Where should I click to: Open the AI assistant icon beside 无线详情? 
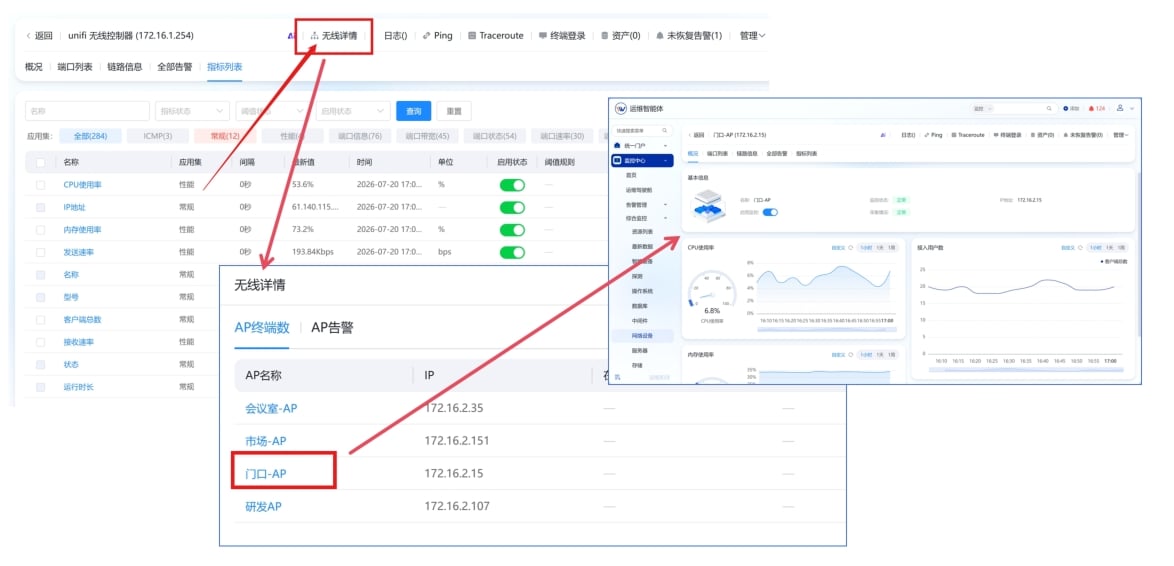pos(292,35)
